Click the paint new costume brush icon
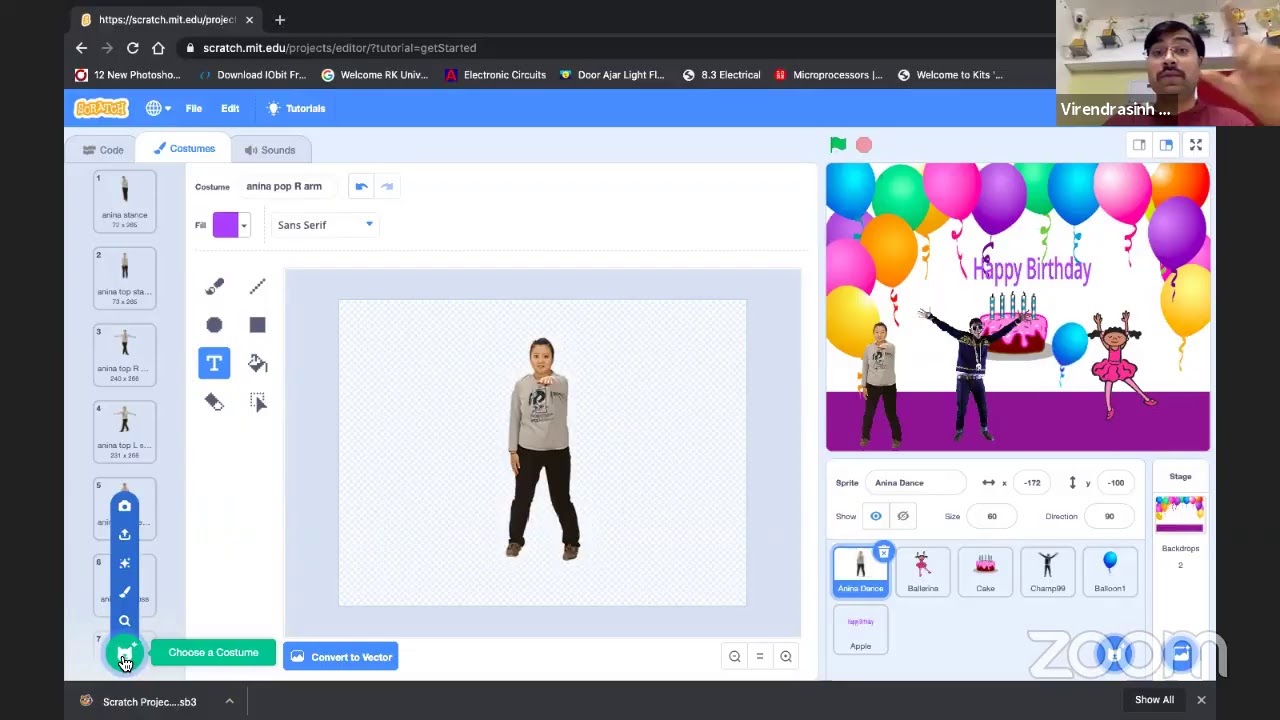Image resolution: width=1280 pixels, height=720 pixels. pos(125,592)
